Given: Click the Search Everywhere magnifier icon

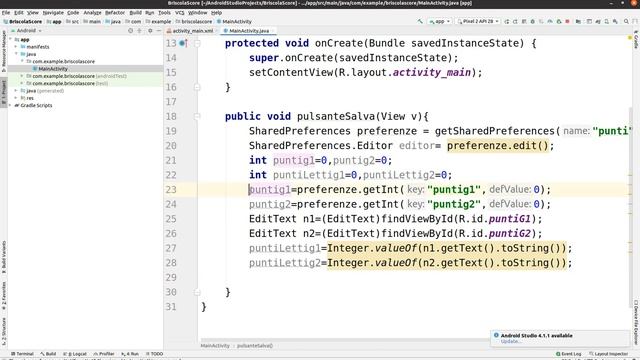Looking at the screenshot, I should point(626,21).
